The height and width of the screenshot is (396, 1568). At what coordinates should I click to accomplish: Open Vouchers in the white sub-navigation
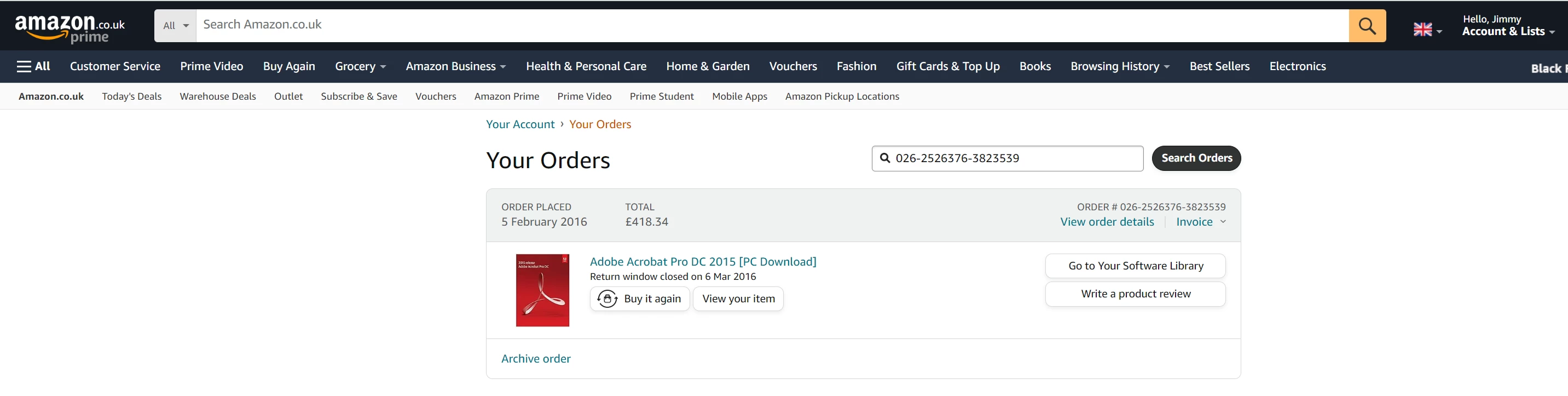click(x=436, y=96)
